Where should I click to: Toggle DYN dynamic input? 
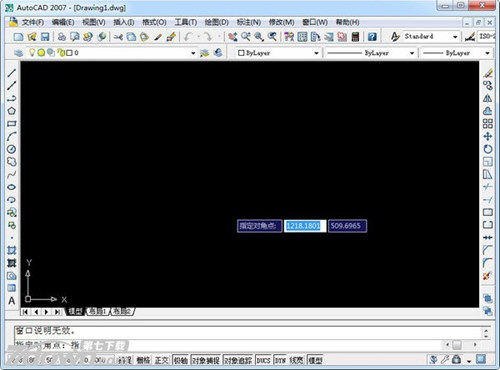point(280,360)
